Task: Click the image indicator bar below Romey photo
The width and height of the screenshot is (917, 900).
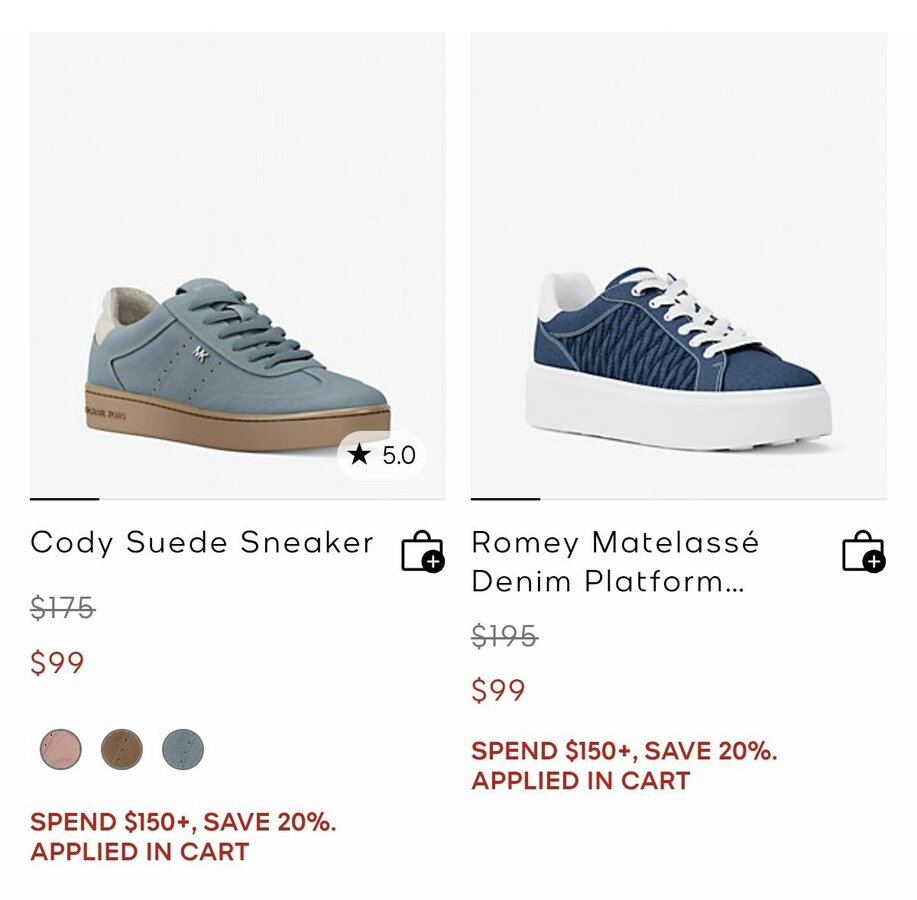Action: coord(505,498)
